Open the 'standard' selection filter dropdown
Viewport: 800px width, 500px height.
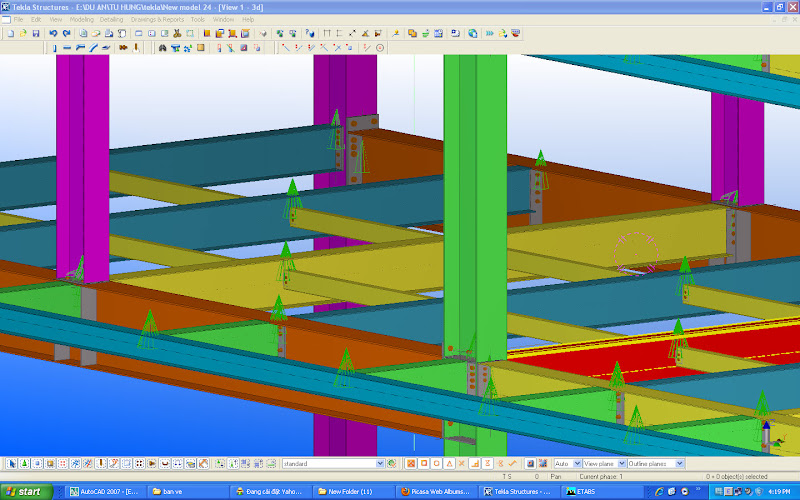tap(379, 464)
